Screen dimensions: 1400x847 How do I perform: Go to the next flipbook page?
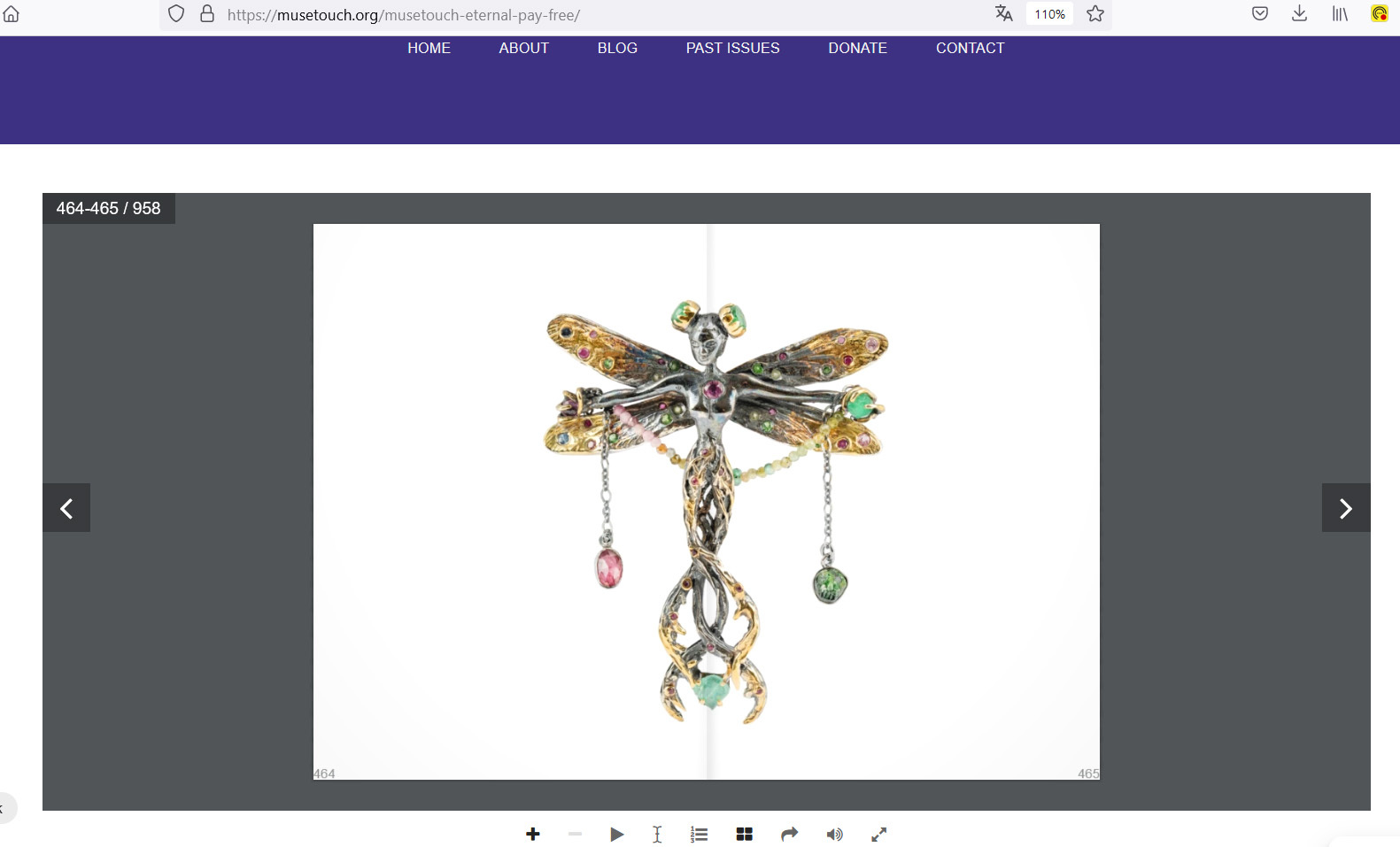point(1346,508)
